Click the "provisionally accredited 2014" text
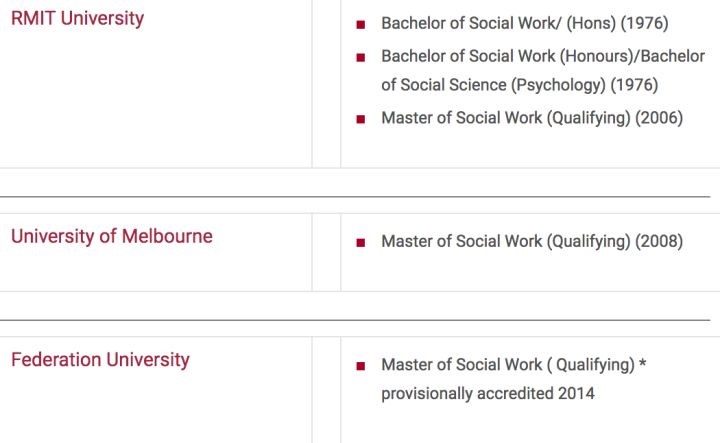The height and width of the screenshot is (443, 720). point(487,394)
